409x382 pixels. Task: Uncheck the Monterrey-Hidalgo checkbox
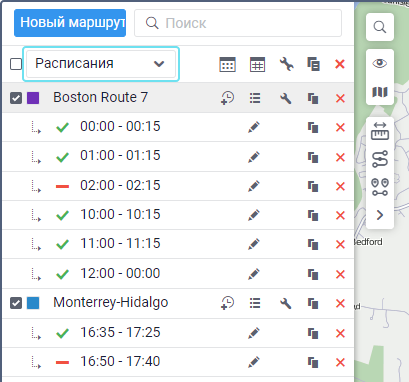(16, 303)
